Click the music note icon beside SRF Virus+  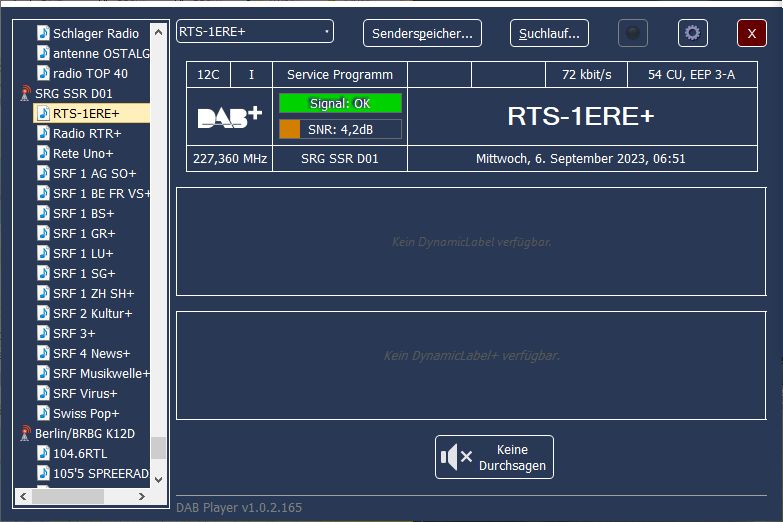click(x=43, y=393)
